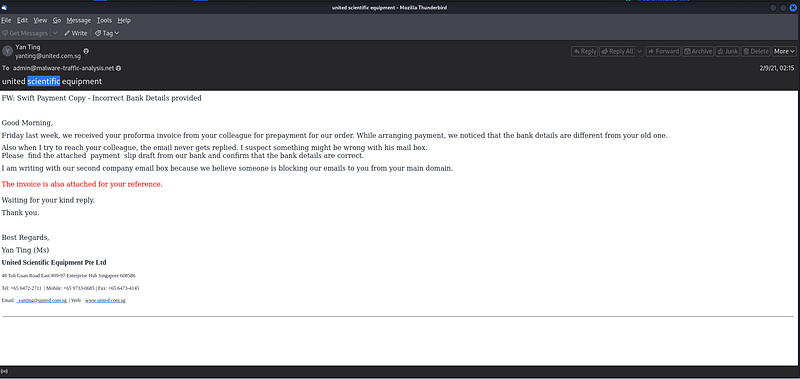Viewport: 800px width, 379px height.
Task: Click the Good Morning greeting text
Action: pos(27,123)
